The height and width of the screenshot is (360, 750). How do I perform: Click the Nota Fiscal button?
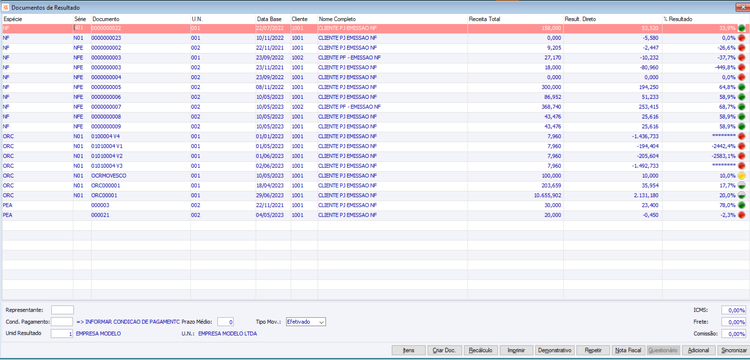pos(628,350)
